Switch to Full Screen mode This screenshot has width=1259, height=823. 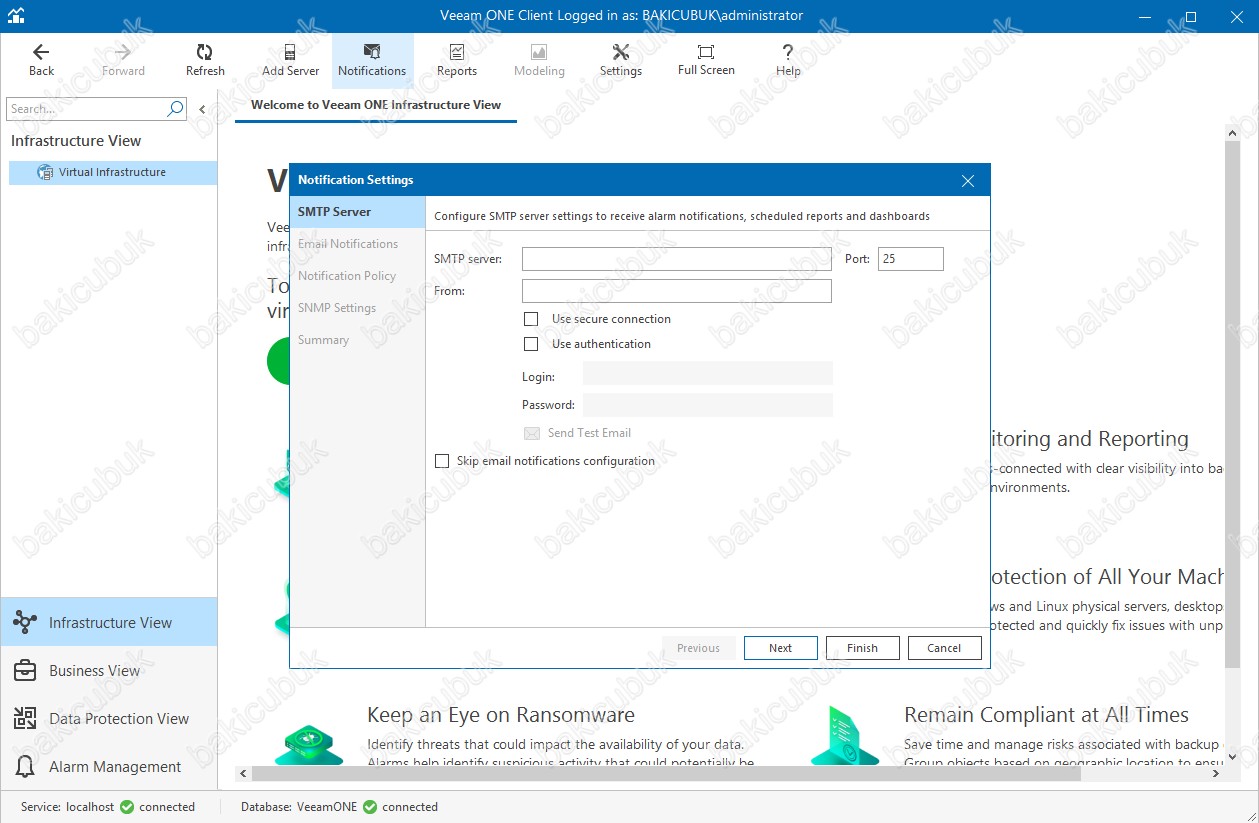tap(706, 60)
